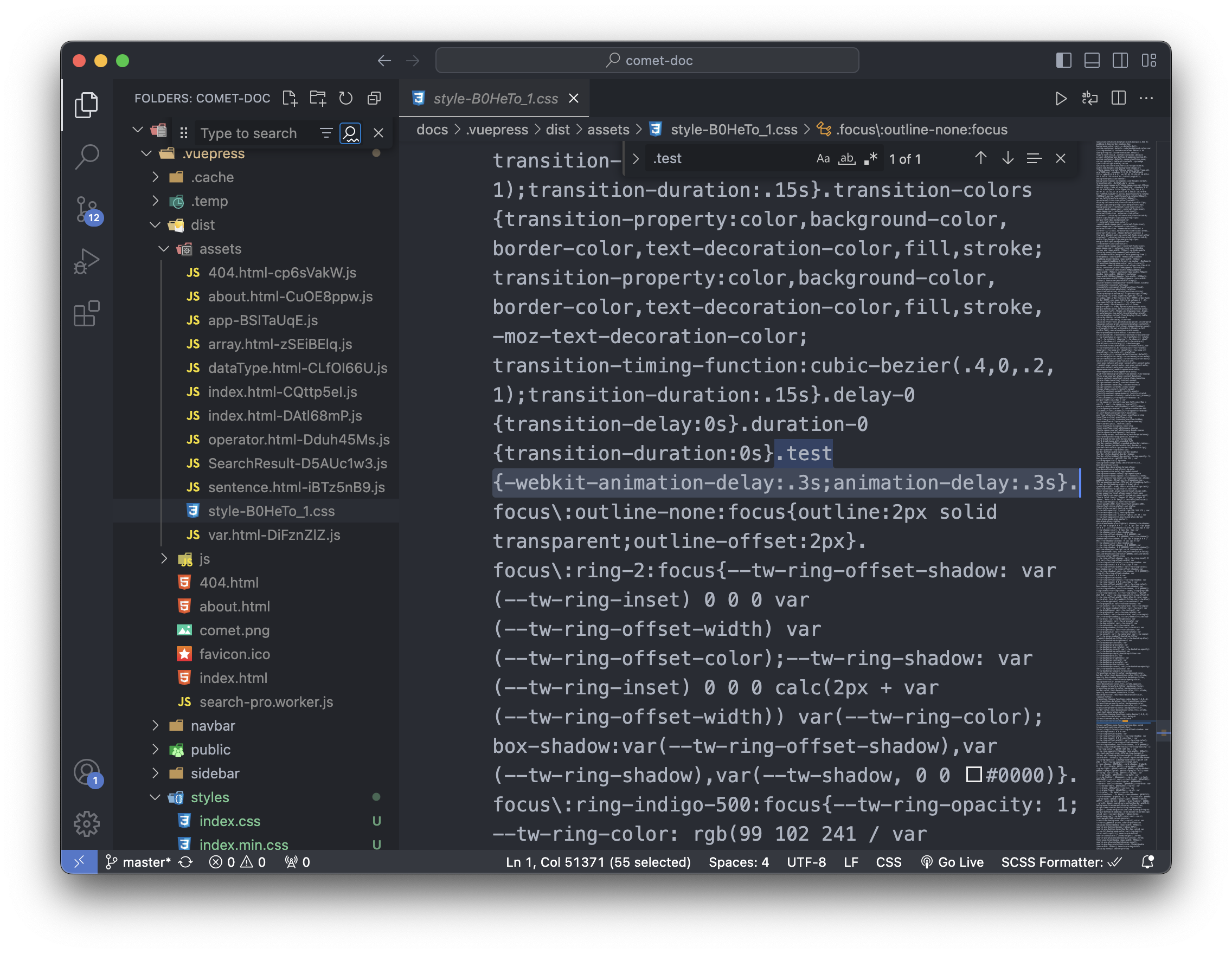Collapse all folders in the explorer

coord(374,98)
